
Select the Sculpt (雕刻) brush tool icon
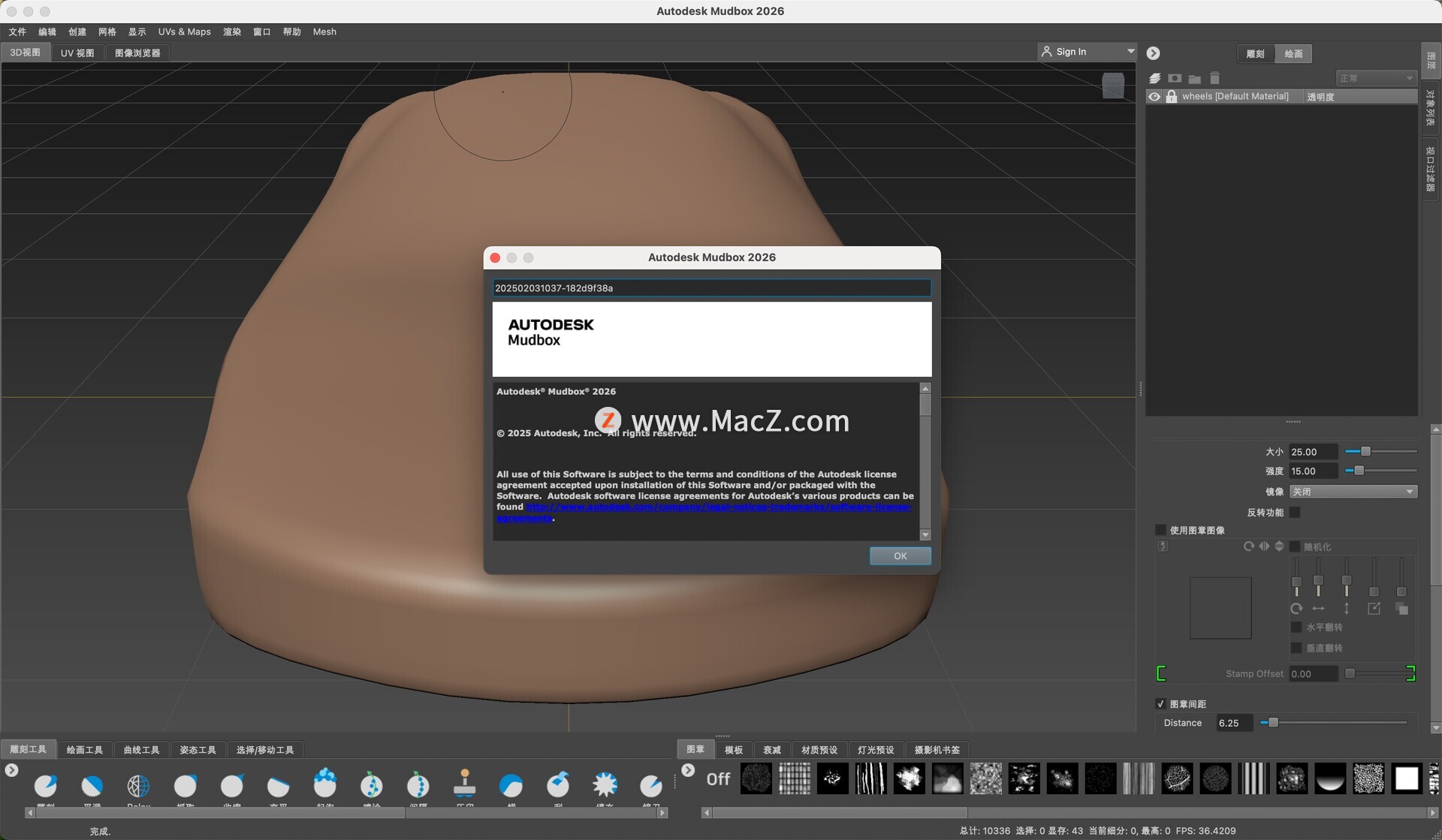[x=46, y=785]
